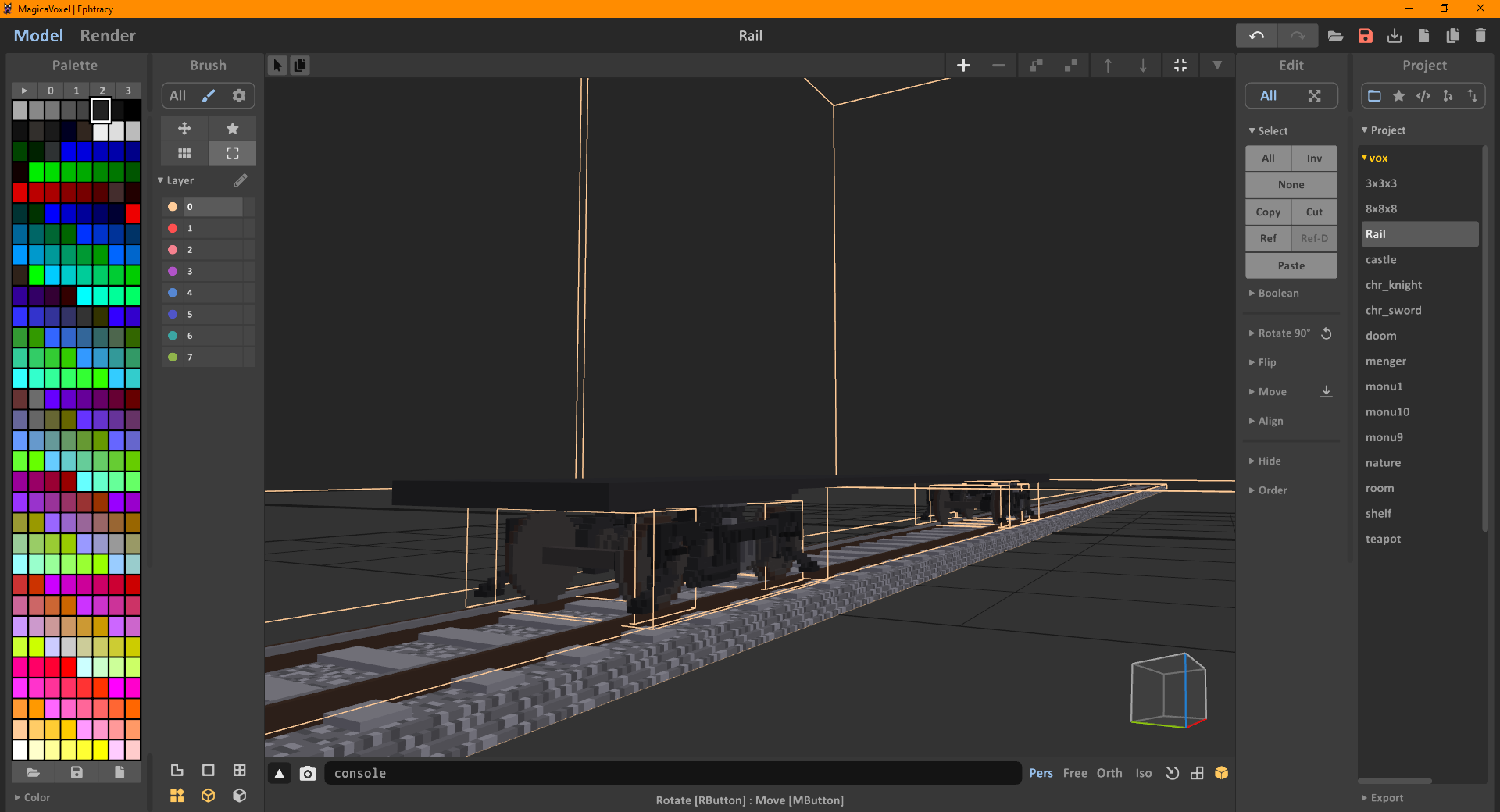Toggle visibility dot of layer 4
Screen dimensions: 1500x812
click(x=173, y=293)
